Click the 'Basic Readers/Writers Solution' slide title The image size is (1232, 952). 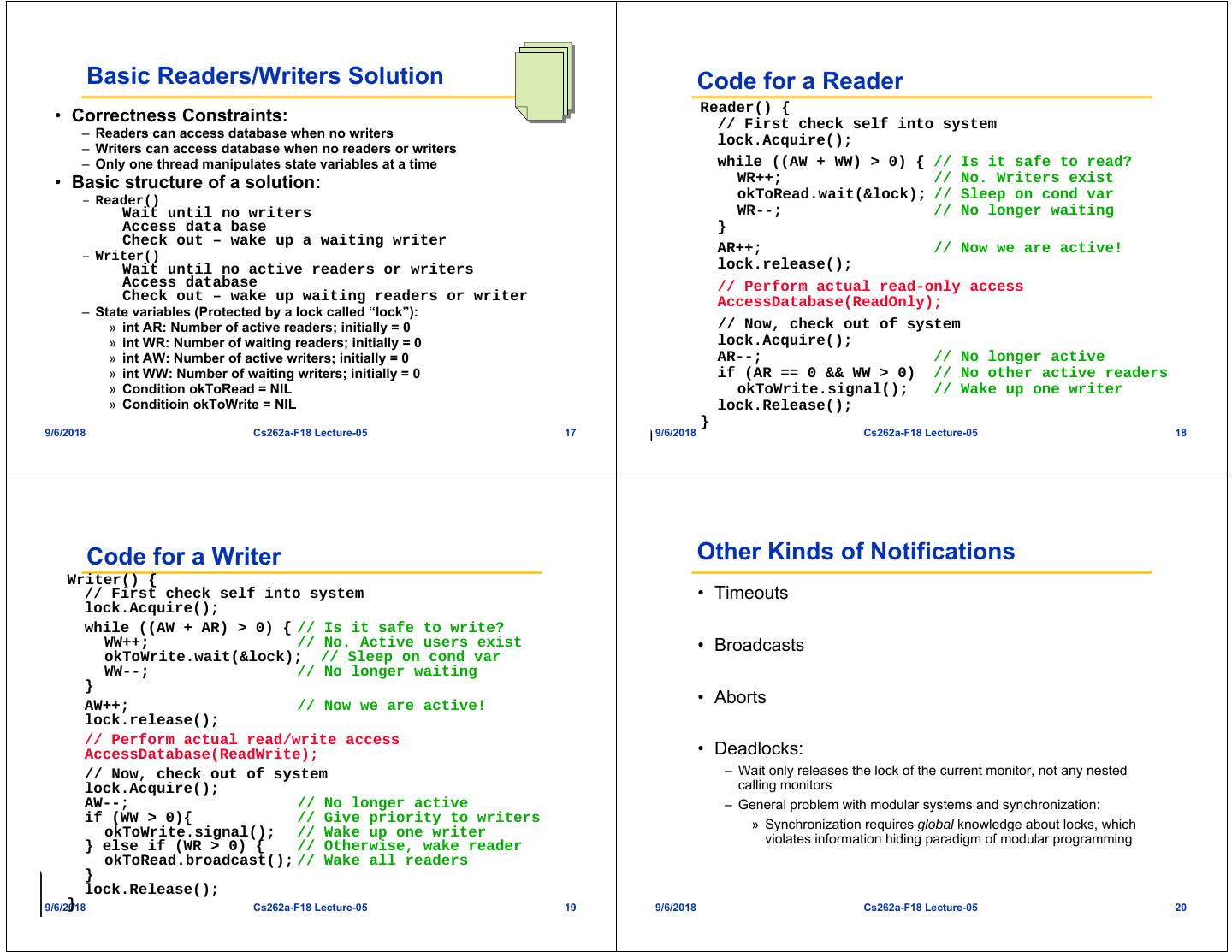tap(264, 76)
